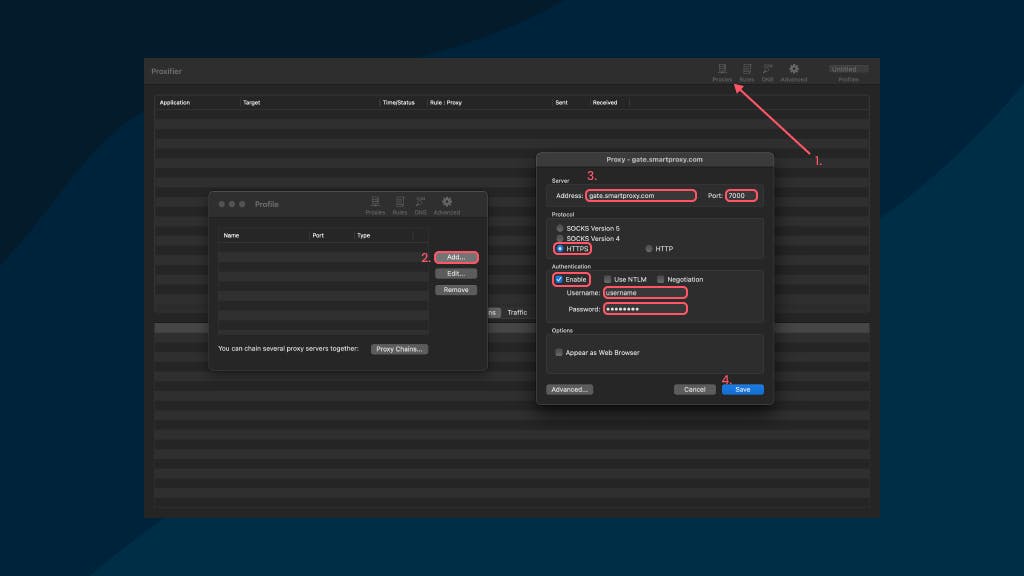Click the Time/Status column header
1024x576 pixels.
coord(398,103)
